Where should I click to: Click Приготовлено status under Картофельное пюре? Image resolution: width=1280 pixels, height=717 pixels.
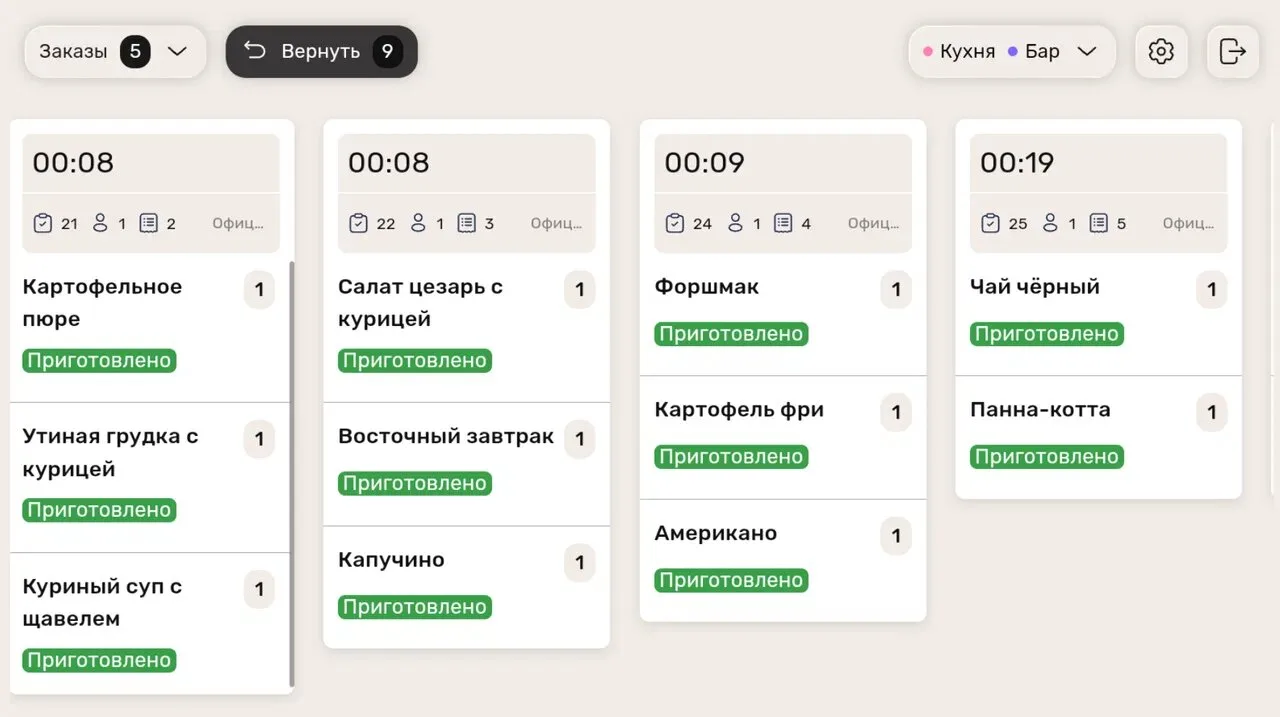[99, 361]
